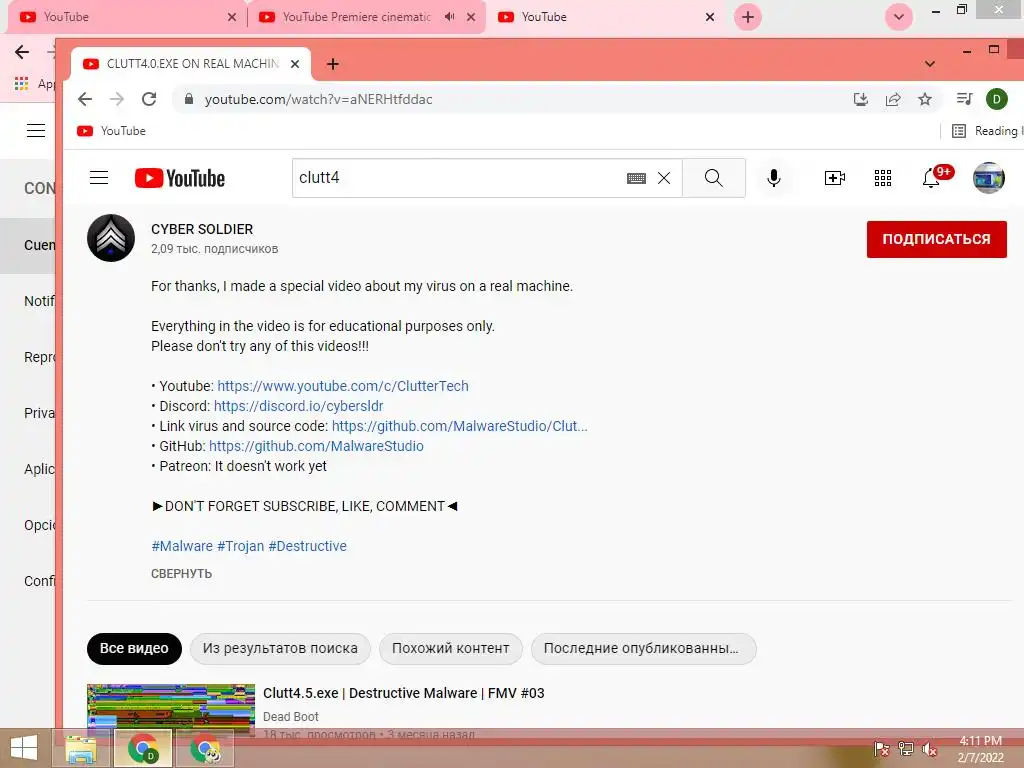Click the red ПОДПИСАТЬСЯ subscribe button
This screenshot has height=768, width=1024.
tap(936, 239)
